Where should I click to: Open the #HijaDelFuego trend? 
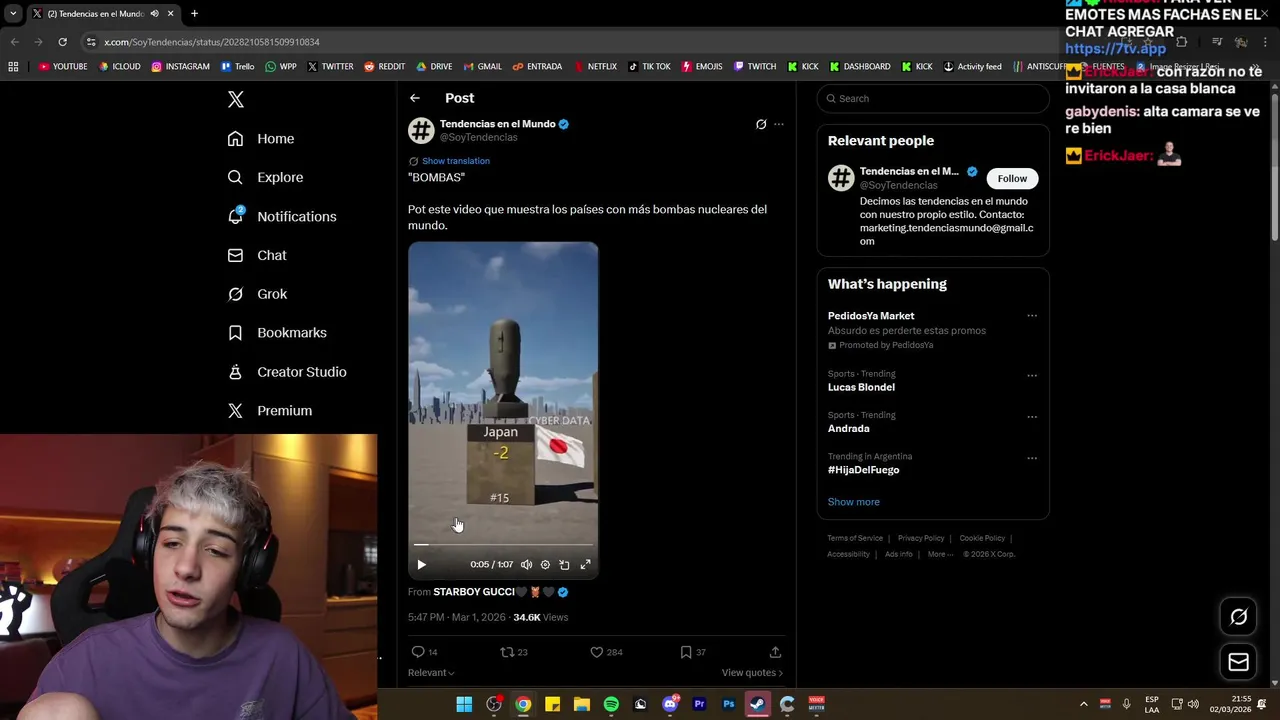863,470
